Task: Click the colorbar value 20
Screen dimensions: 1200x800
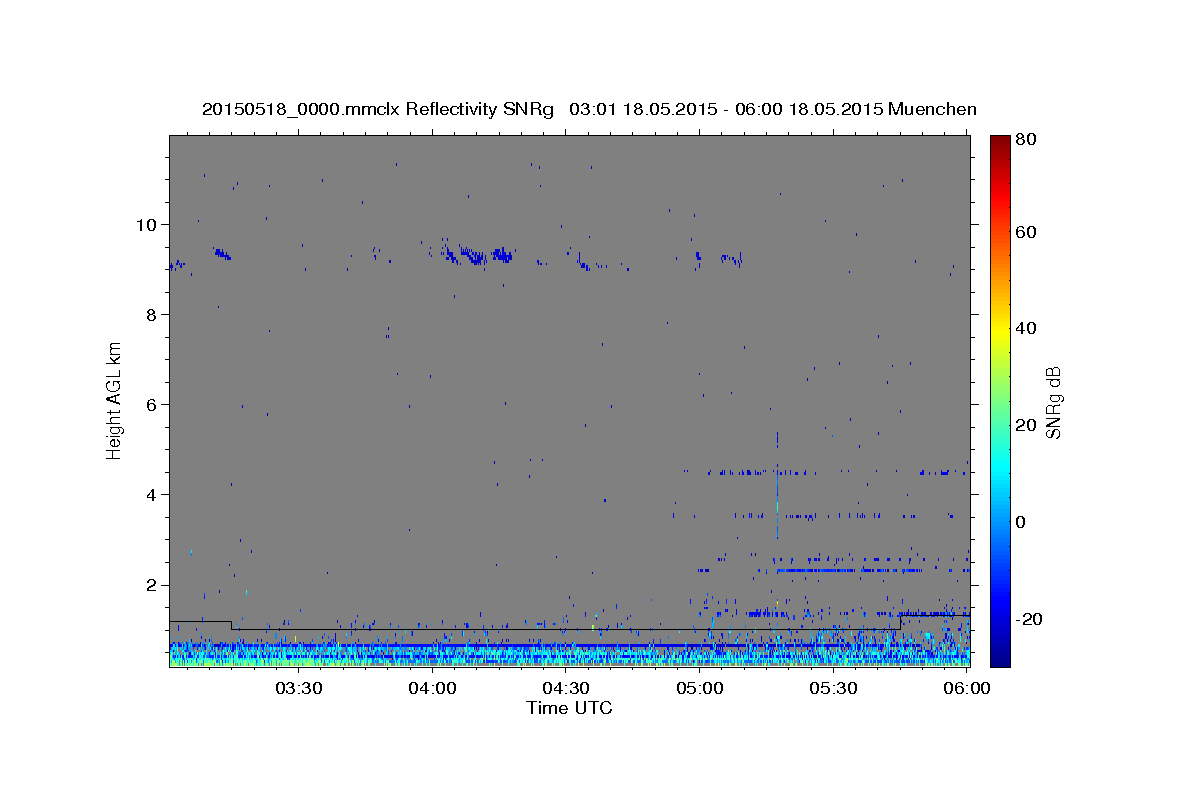Action: tap(1028, 425)
